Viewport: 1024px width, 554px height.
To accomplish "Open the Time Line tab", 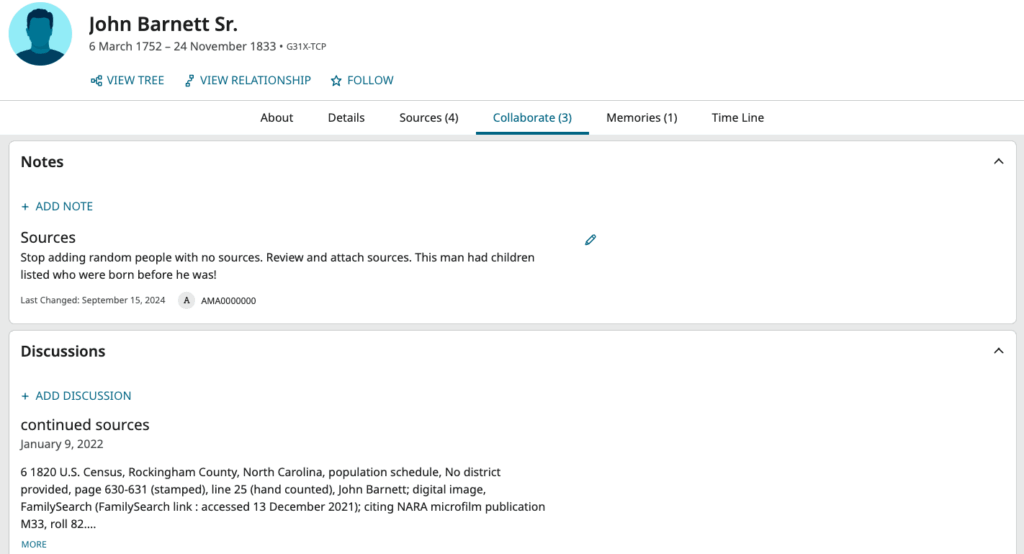I will (737, 118).
